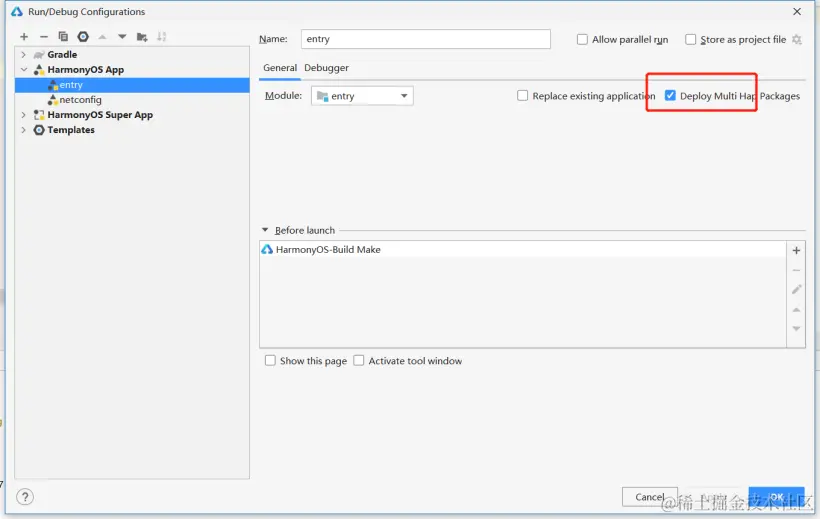This screenshot has width=820, height=519.
Task: Expand the Gradle tree node
Action: point(23,54)
